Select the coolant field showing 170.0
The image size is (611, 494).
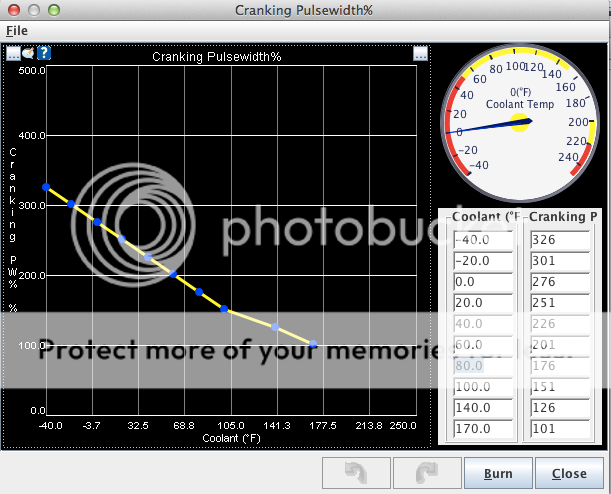483,429
